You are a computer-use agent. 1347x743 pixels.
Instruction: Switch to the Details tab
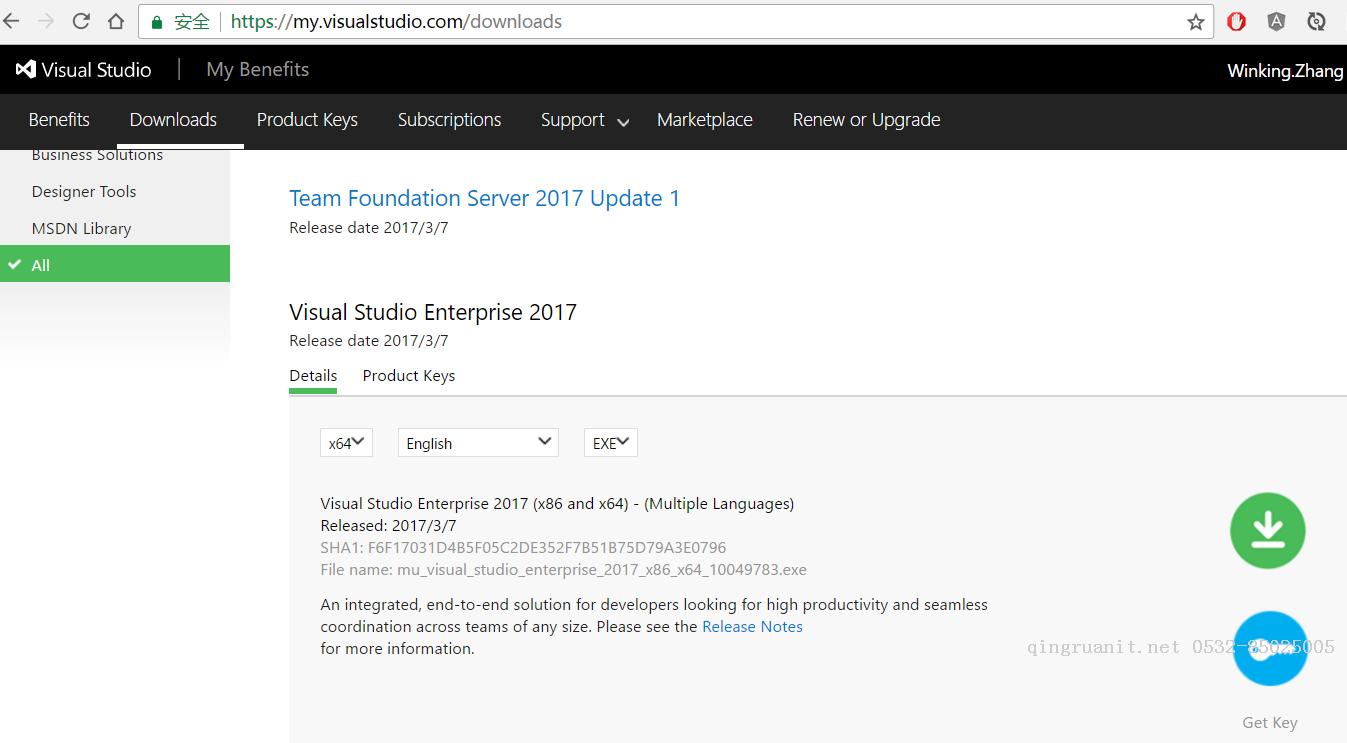coord(313,376)
